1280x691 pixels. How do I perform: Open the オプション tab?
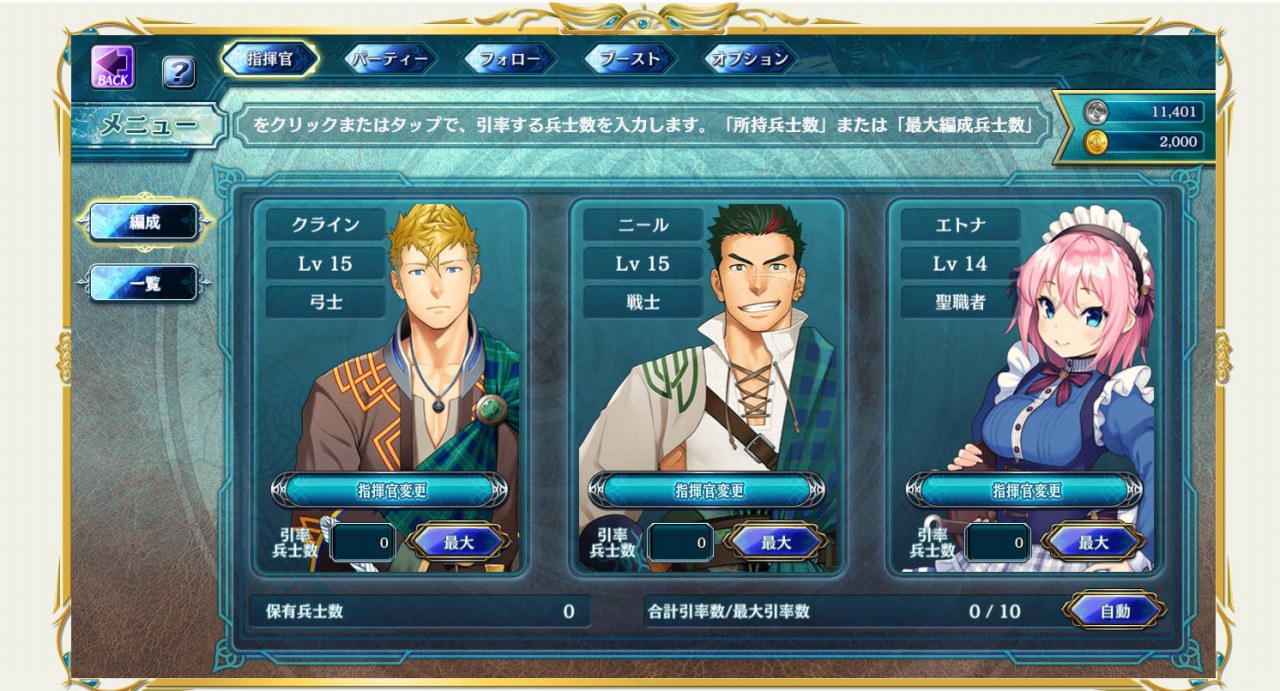coord(751,58)
